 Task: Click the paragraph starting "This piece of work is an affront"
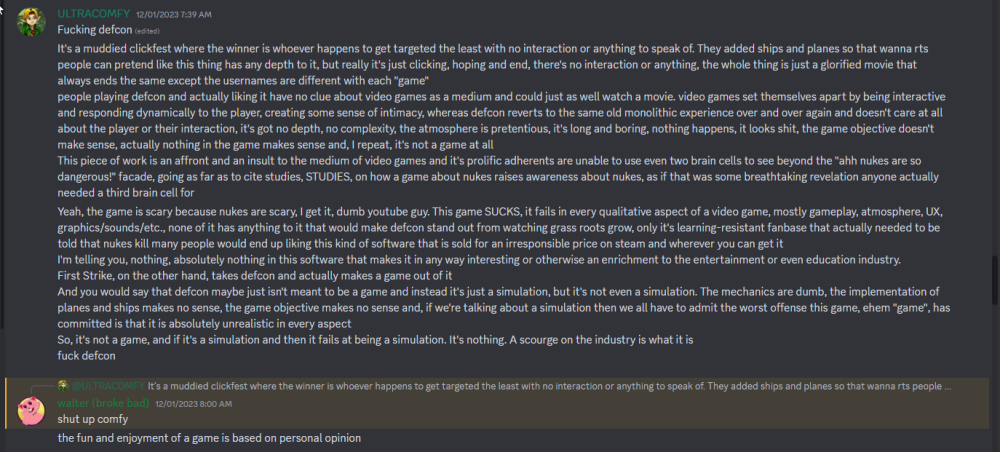coord(498,176)
